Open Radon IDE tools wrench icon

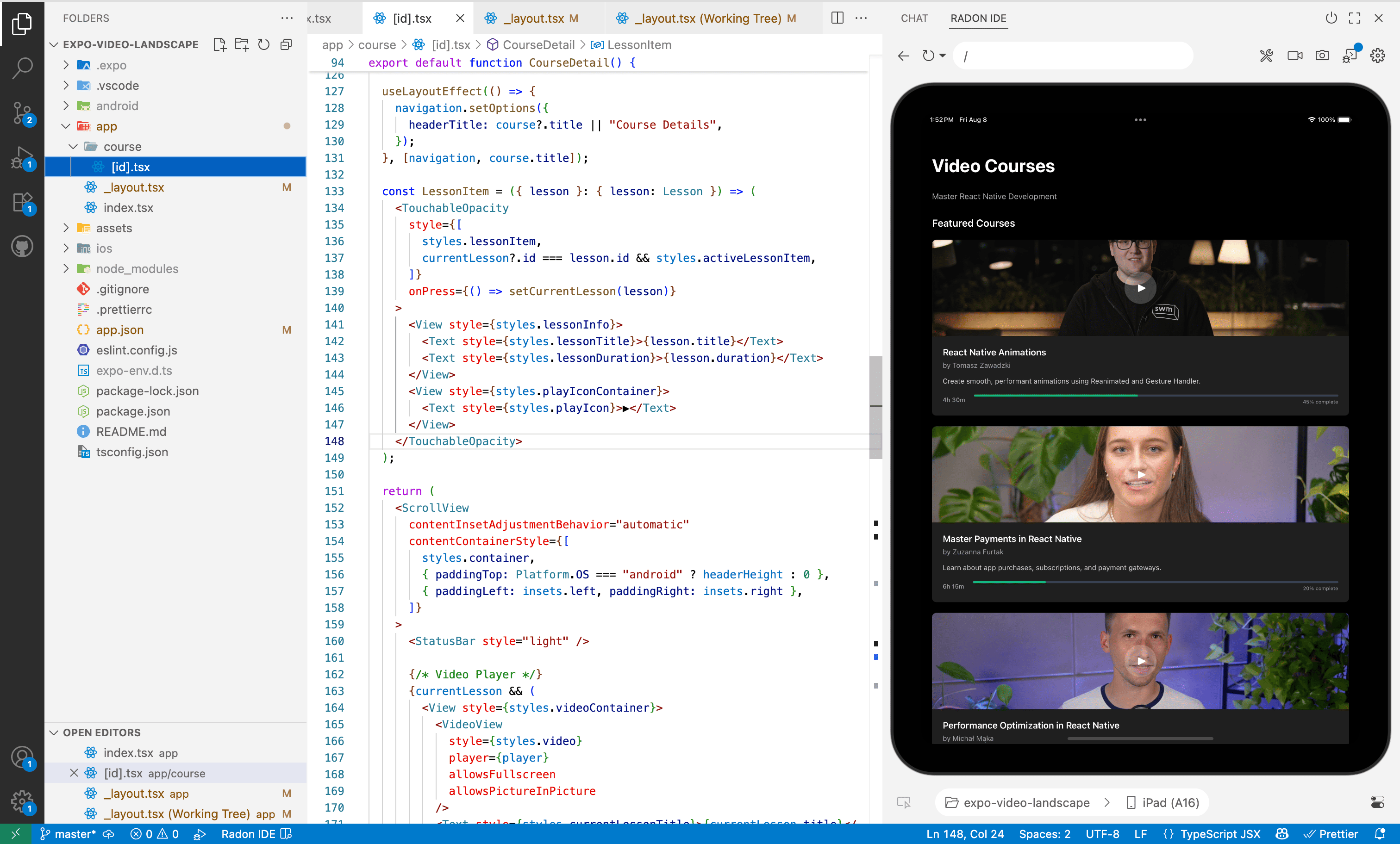1267,56
